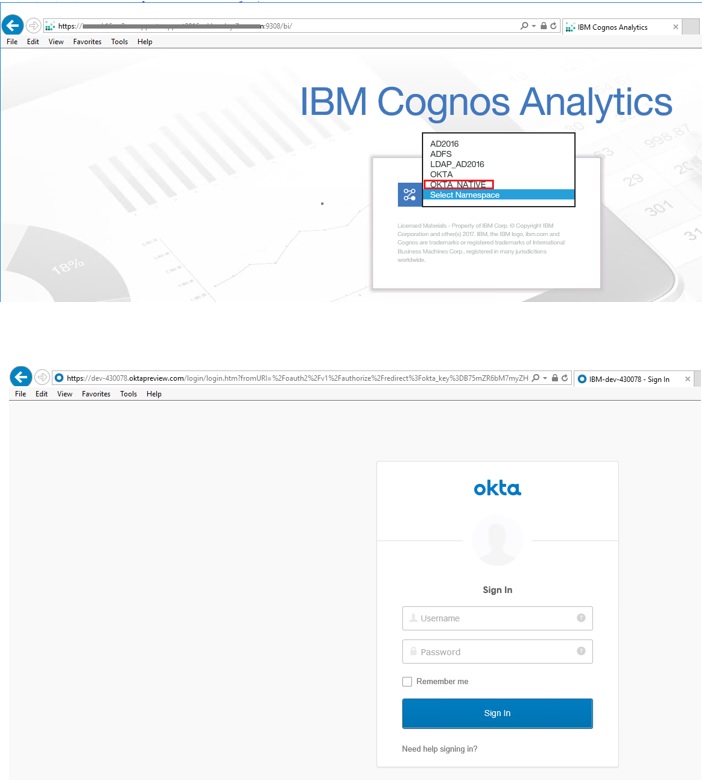Click lock security icon in Okta address bar

point(554,378)
